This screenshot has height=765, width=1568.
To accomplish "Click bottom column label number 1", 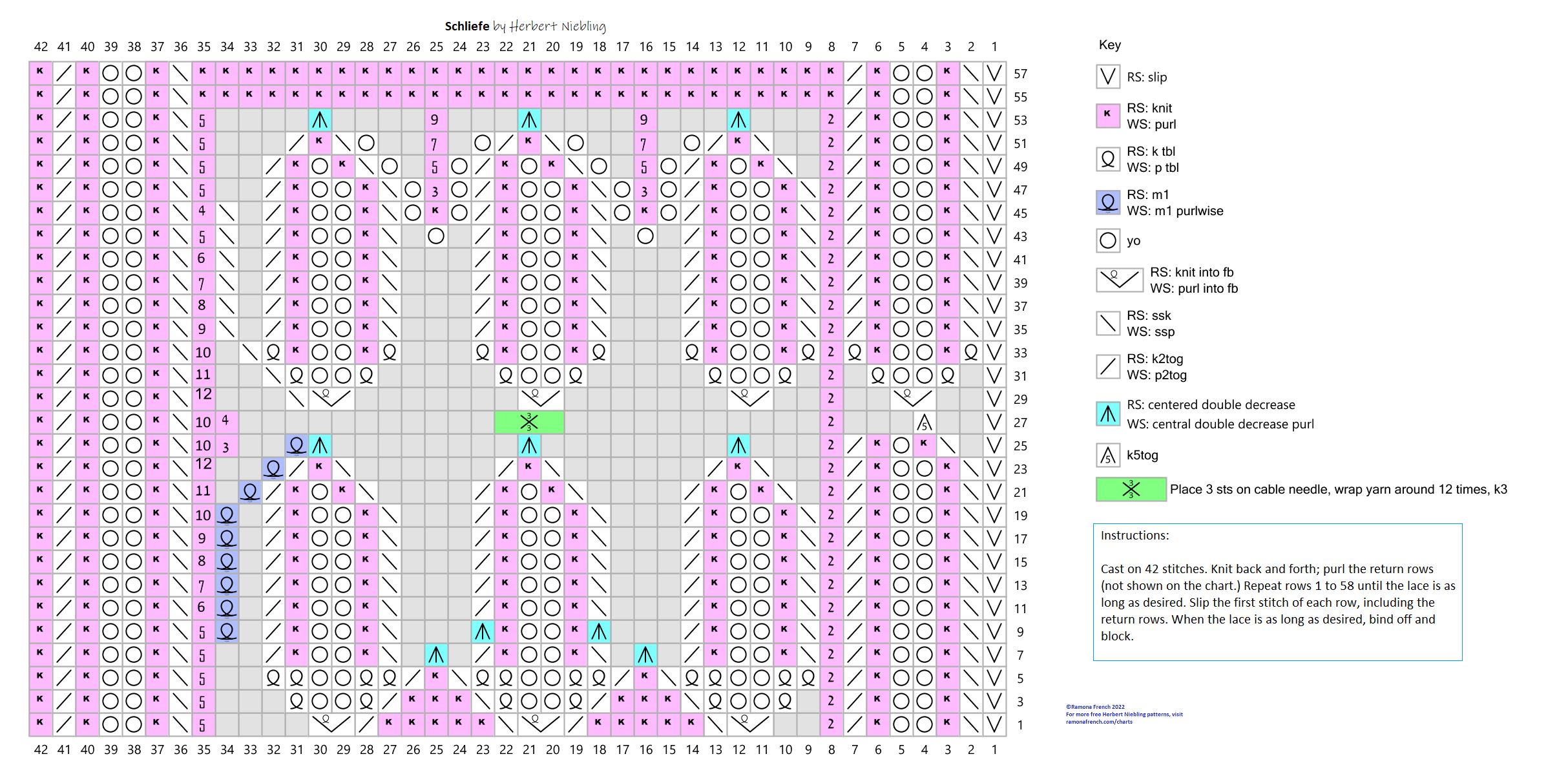I will pyautogui.click(x=994, y=749).
